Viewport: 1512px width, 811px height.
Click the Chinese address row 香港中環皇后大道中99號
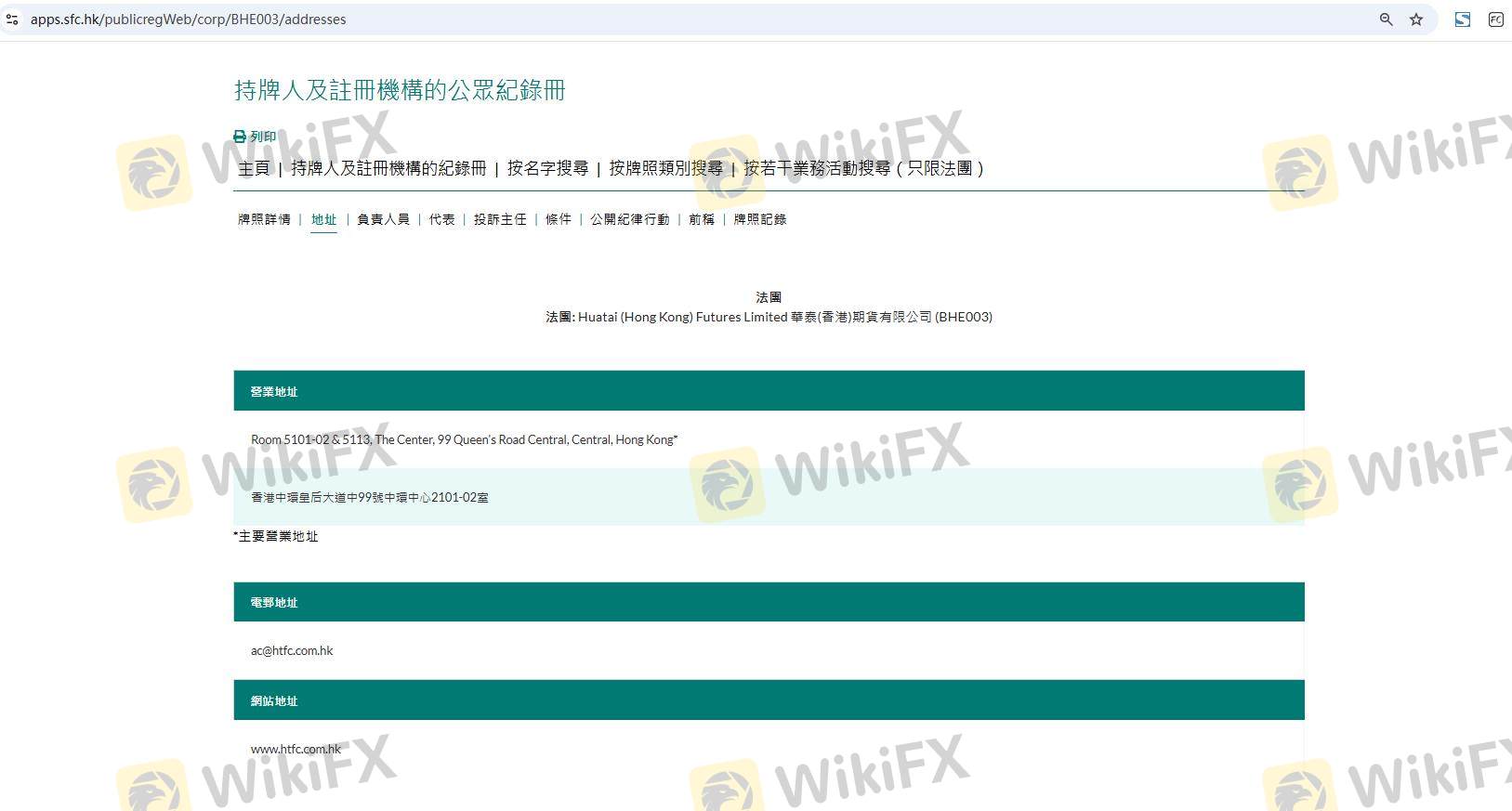click(769, 497)
